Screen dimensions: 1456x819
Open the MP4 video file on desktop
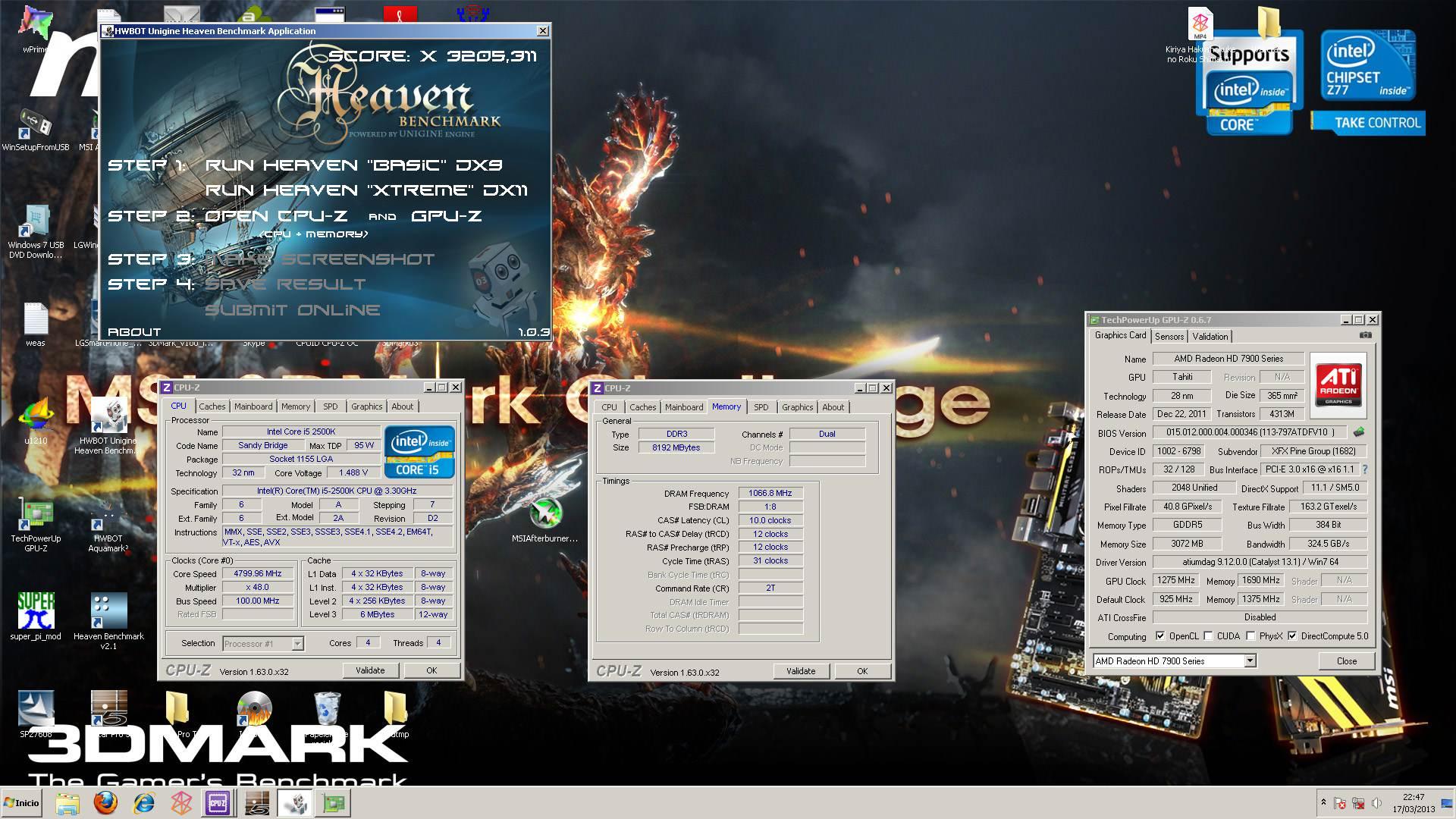1200,24
